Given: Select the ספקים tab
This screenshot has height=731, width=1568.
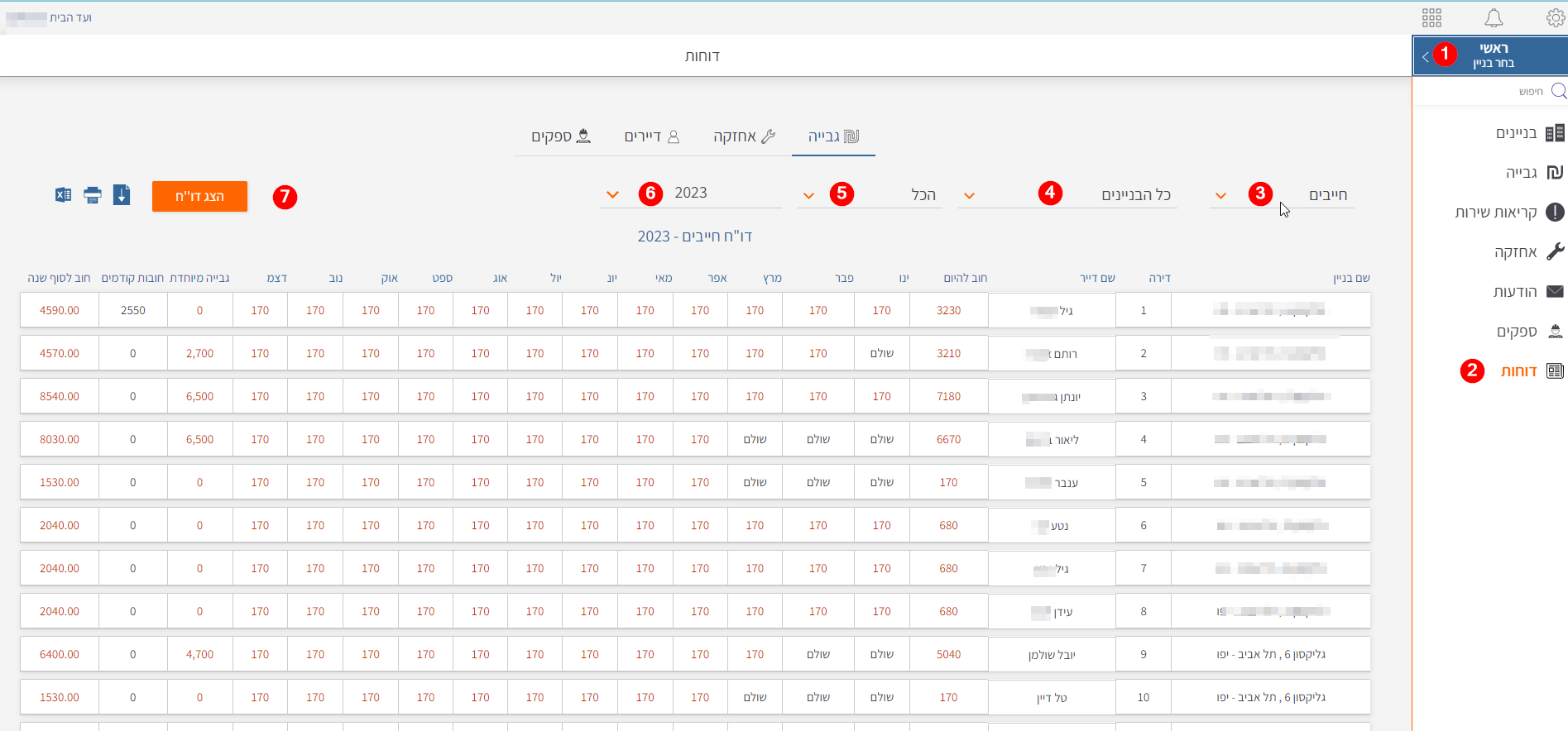Looking at the screenshot, I should (561, 136).
